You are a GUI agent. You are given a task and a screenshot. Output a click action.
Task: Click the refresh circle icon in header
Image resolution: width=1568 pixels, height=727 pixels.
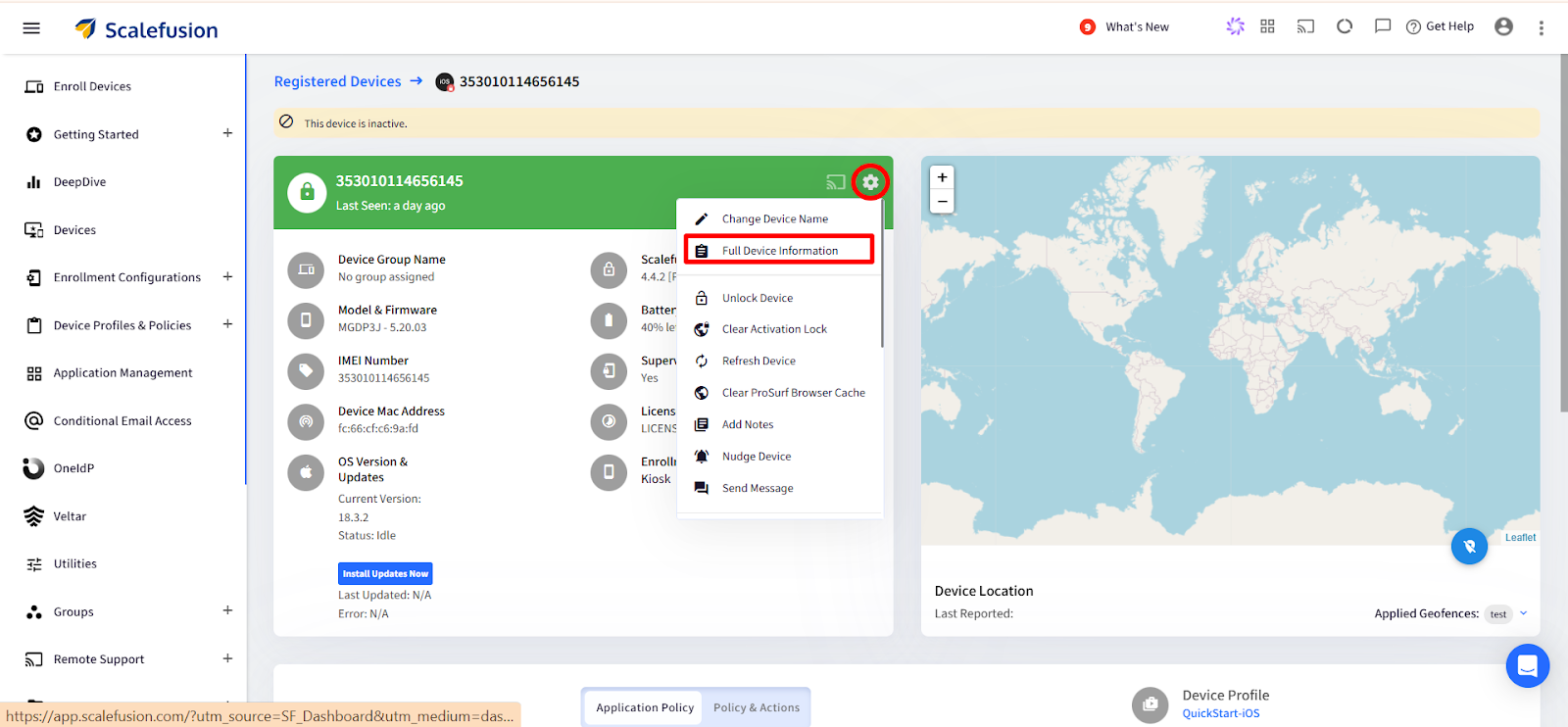pos(1345,26)
